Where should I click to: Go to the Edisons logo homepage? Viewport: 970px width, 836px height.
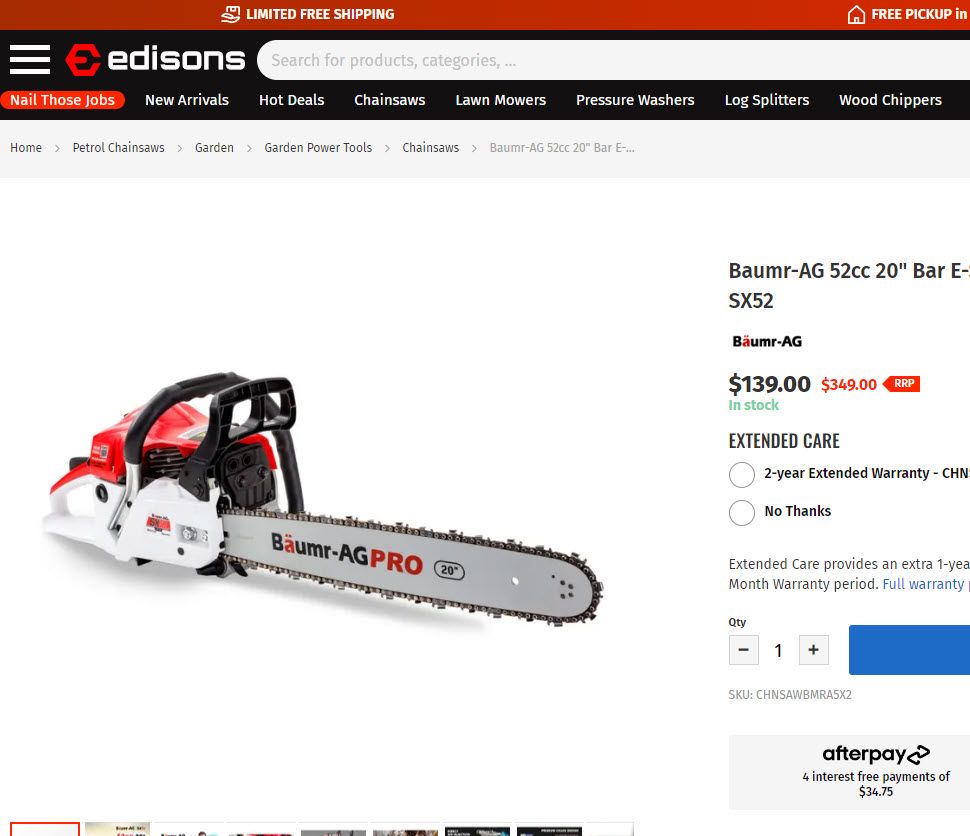tap(155, 59)
